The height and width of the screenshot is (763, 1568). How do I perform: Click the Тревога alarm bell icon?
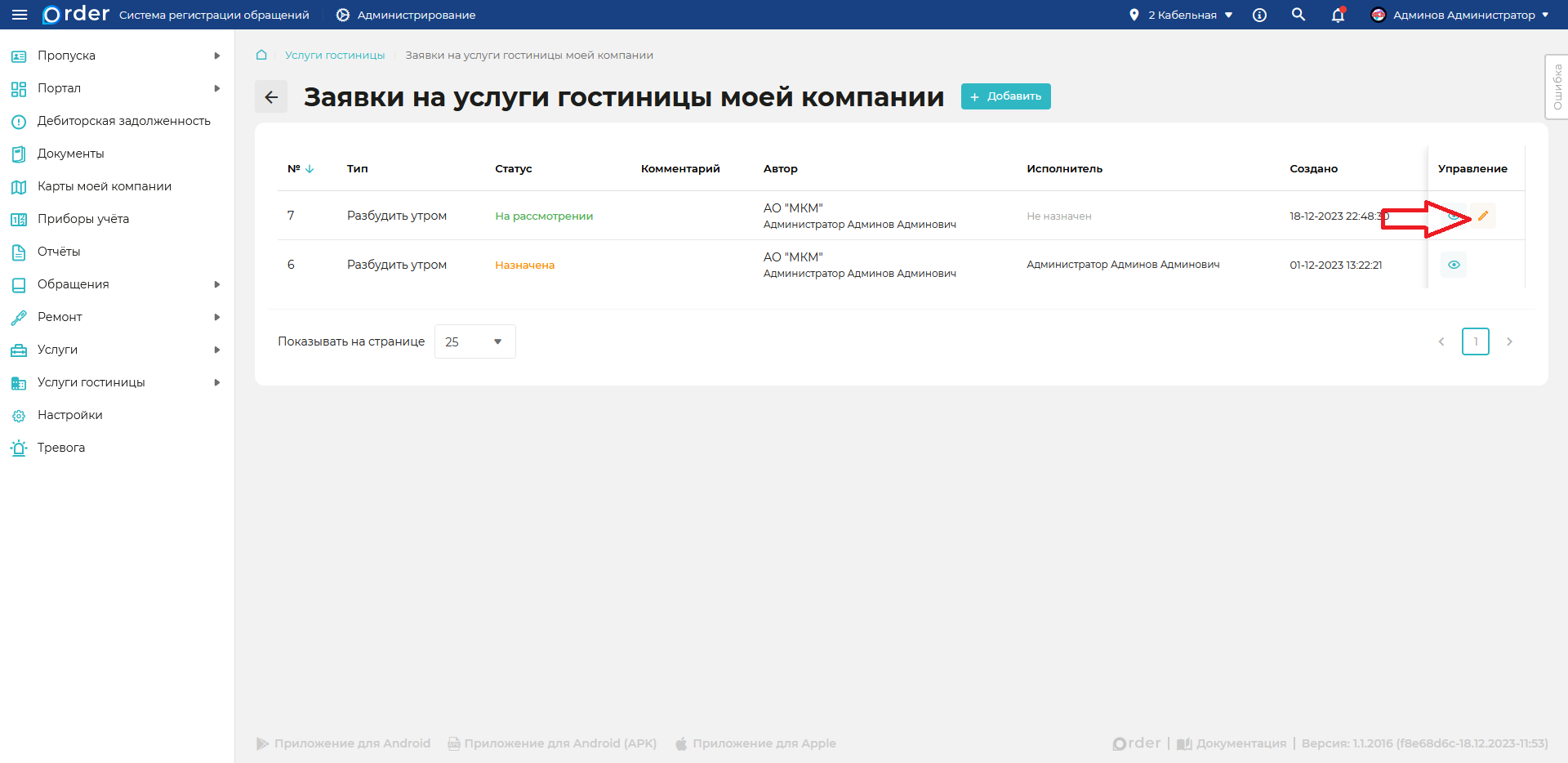click(x=19, y=448)
